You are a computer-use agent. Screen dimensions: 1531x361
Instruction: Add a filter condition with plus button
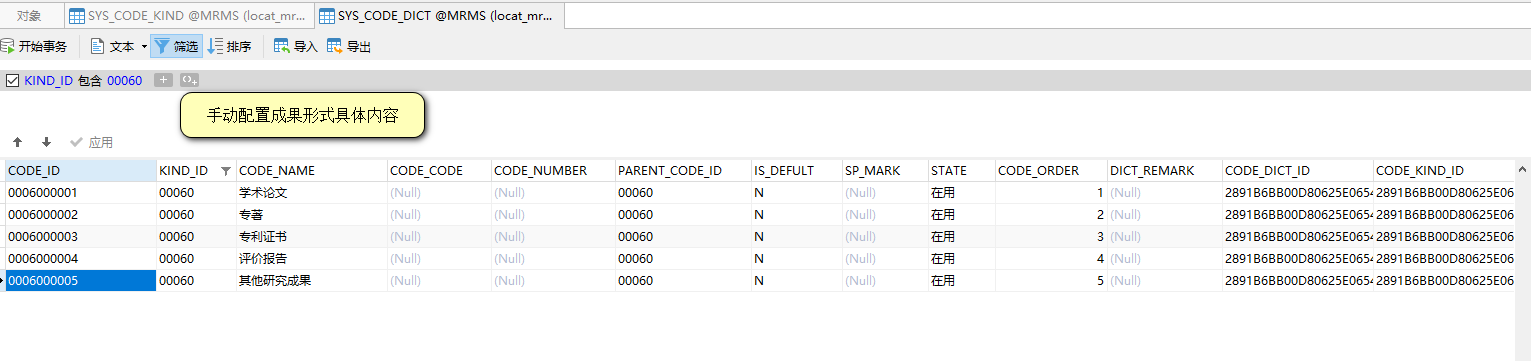coord(164,80)
